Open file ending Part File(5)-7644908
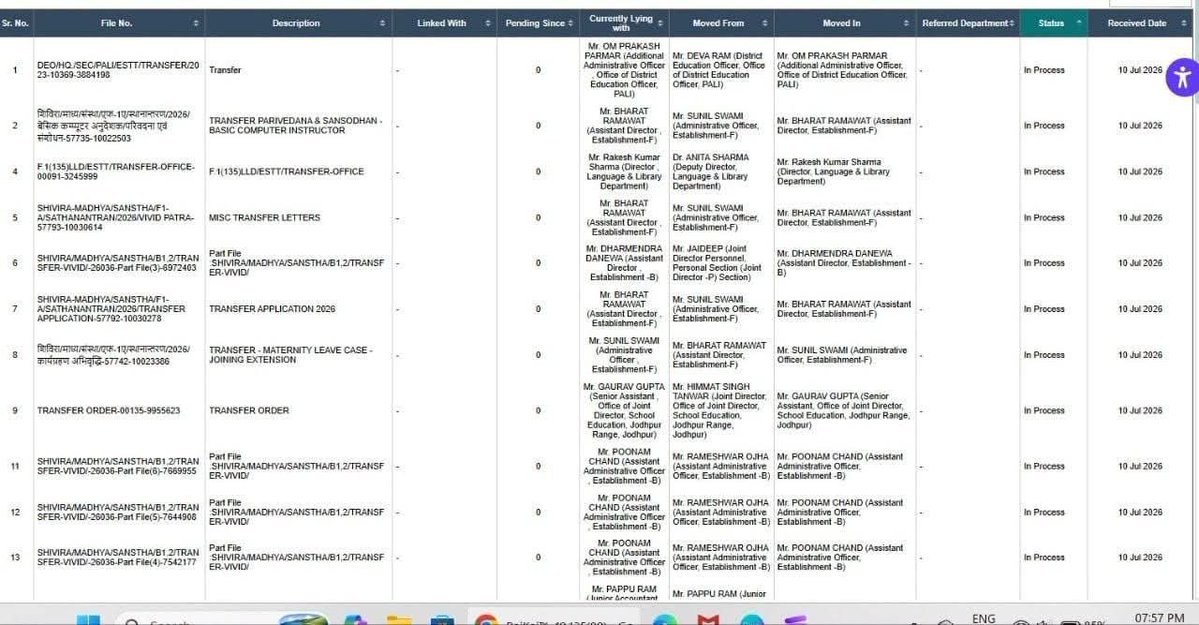Screen dimensions: 1199x625 (x=118, y=513)
